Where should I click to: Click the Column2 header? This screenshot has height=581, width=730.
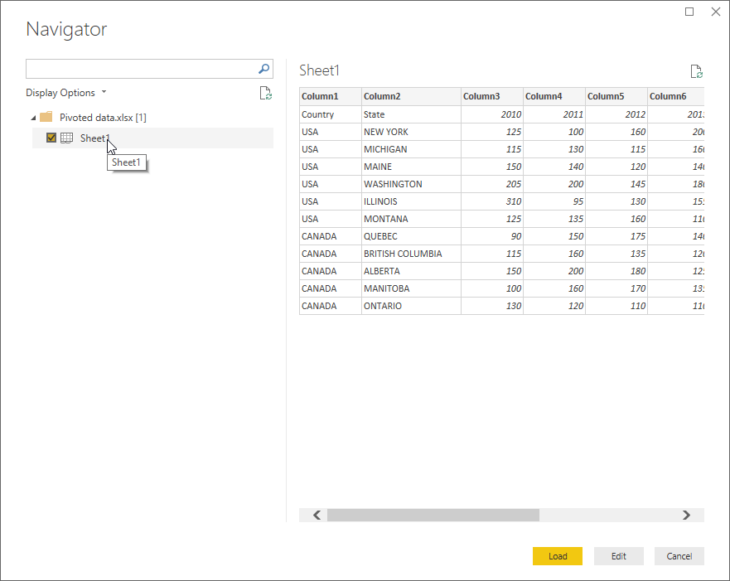coord(411,96)
